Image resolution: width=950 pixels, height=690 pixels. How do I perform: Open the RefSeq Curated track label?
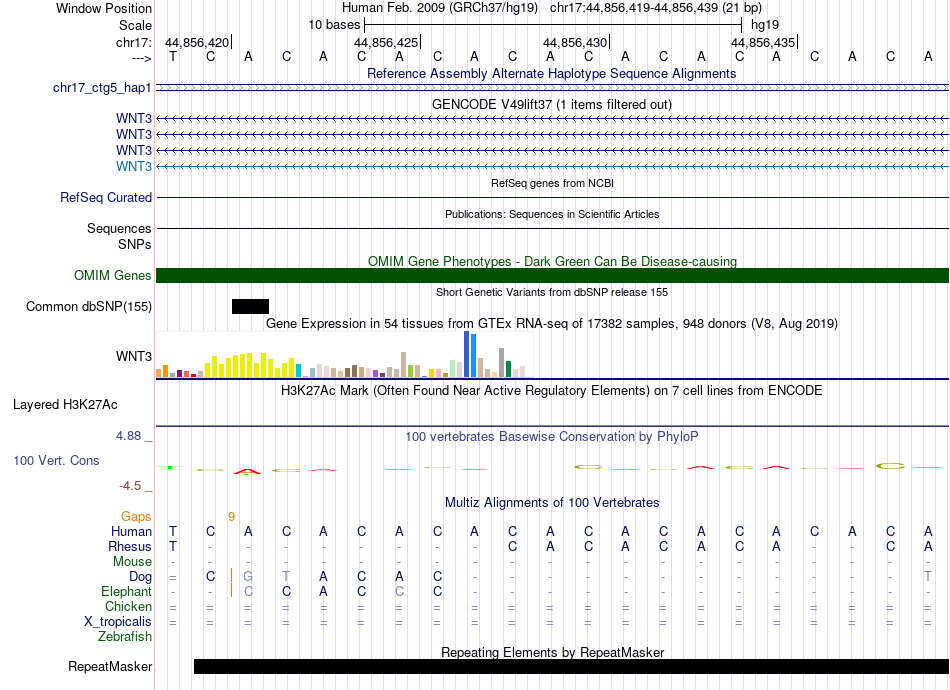point(106,197)
